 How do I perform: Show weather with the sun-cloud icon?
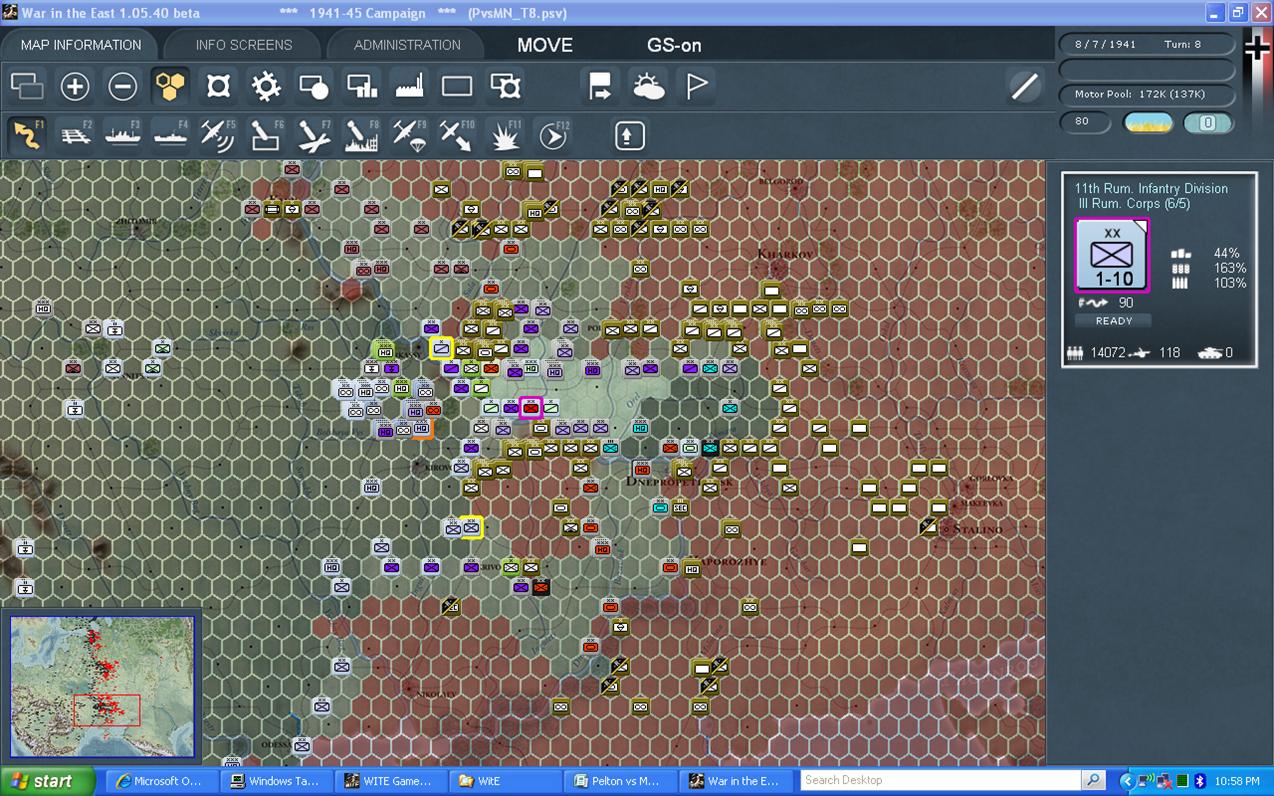click(x=649, y=86)
